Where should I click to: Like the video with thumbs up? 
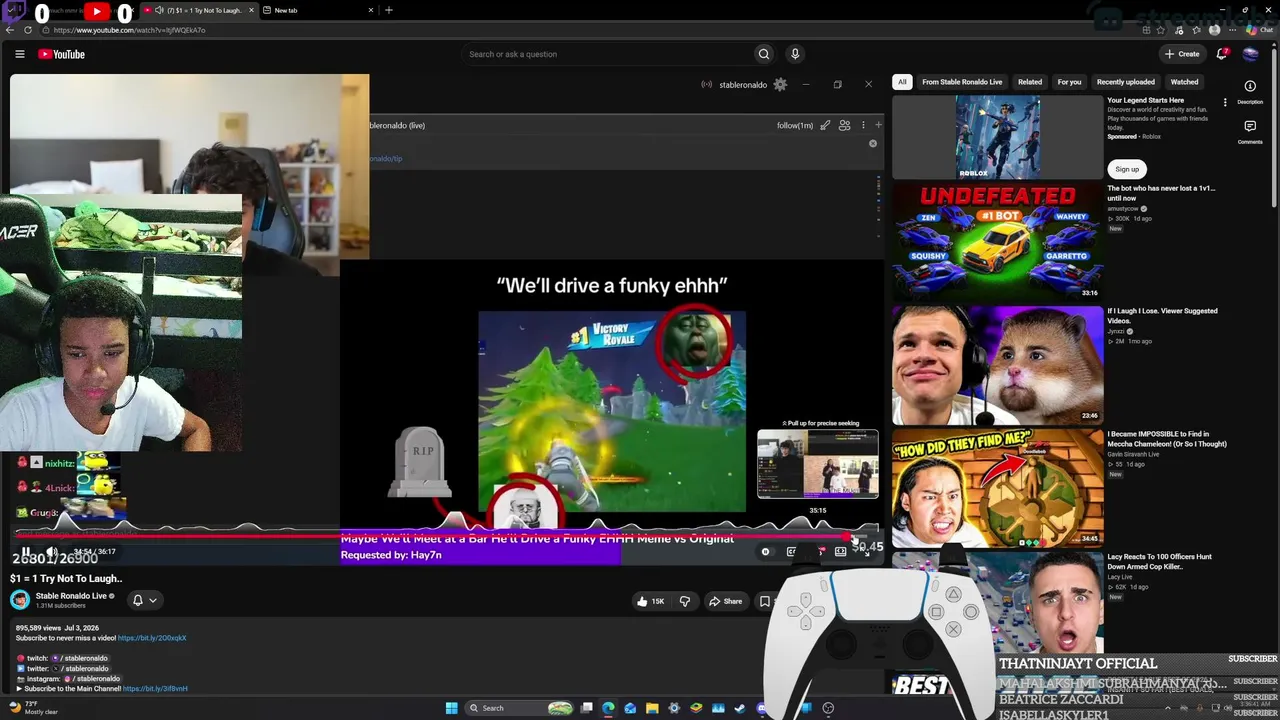(x=650, y=601)
